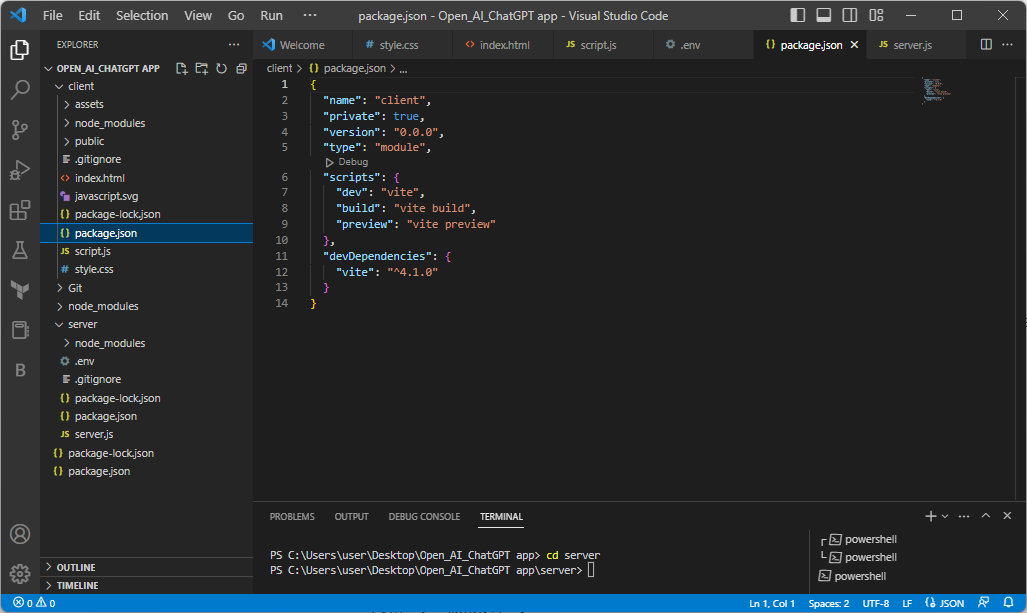Open .env file in the server folder

(84, 361)
